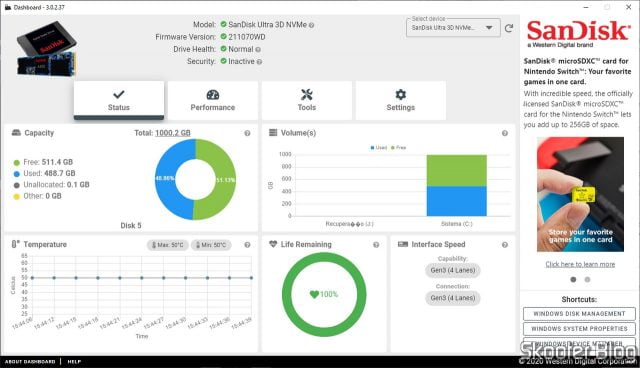Click the firmware version 211070WD text
The height and width of the screenshot is (368, 640).
pos(247,37)
